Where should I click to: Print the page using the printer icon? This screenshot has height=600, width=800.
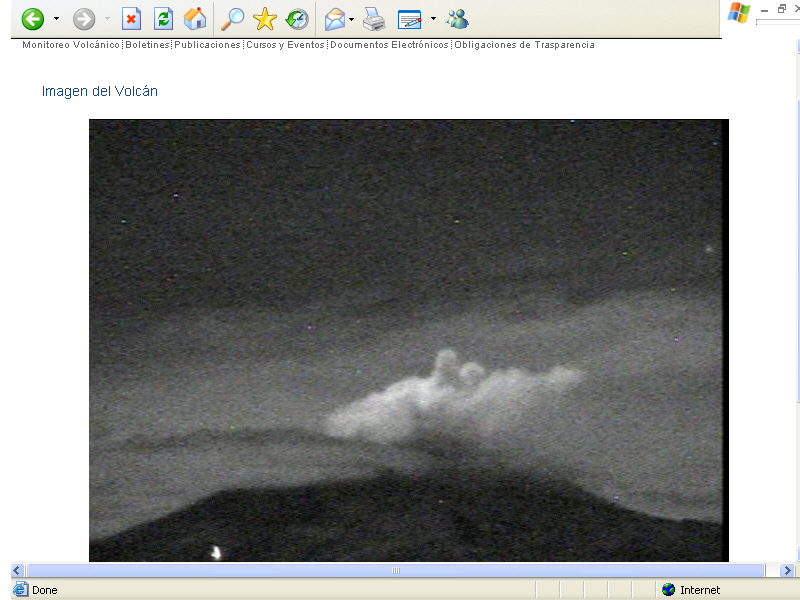tap(374, 18)
